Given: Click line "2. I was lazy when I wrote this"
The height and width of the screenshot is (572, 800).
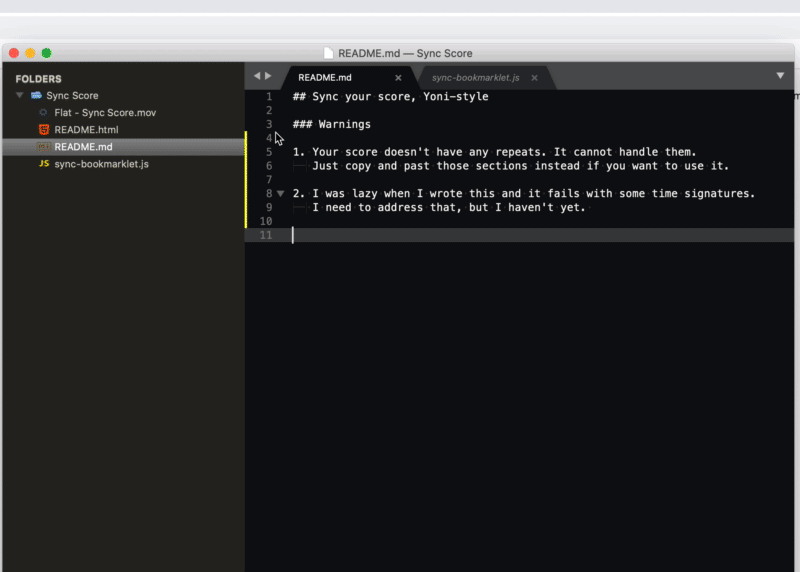Looking at the screenshot, I should click(523, 193).
